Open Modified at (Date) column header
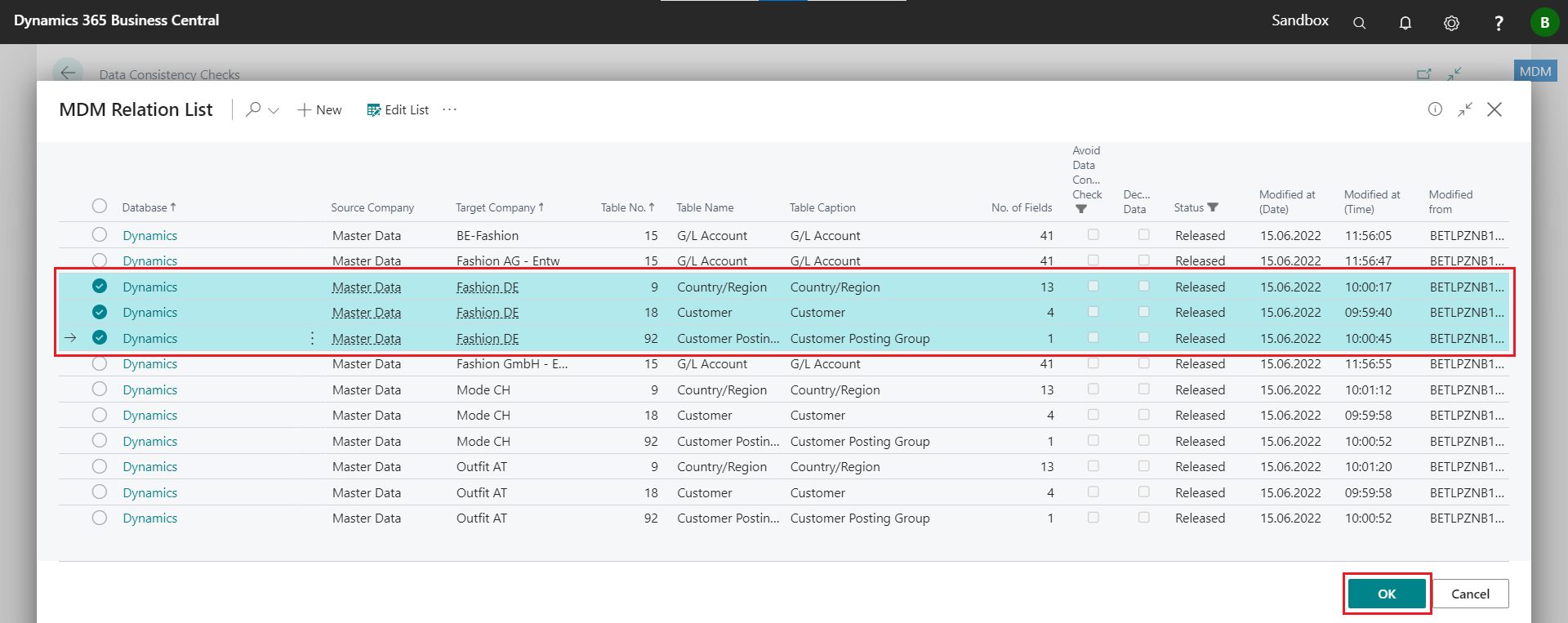Viewport: 1568px width, 623px height. tap(1287, 202)
